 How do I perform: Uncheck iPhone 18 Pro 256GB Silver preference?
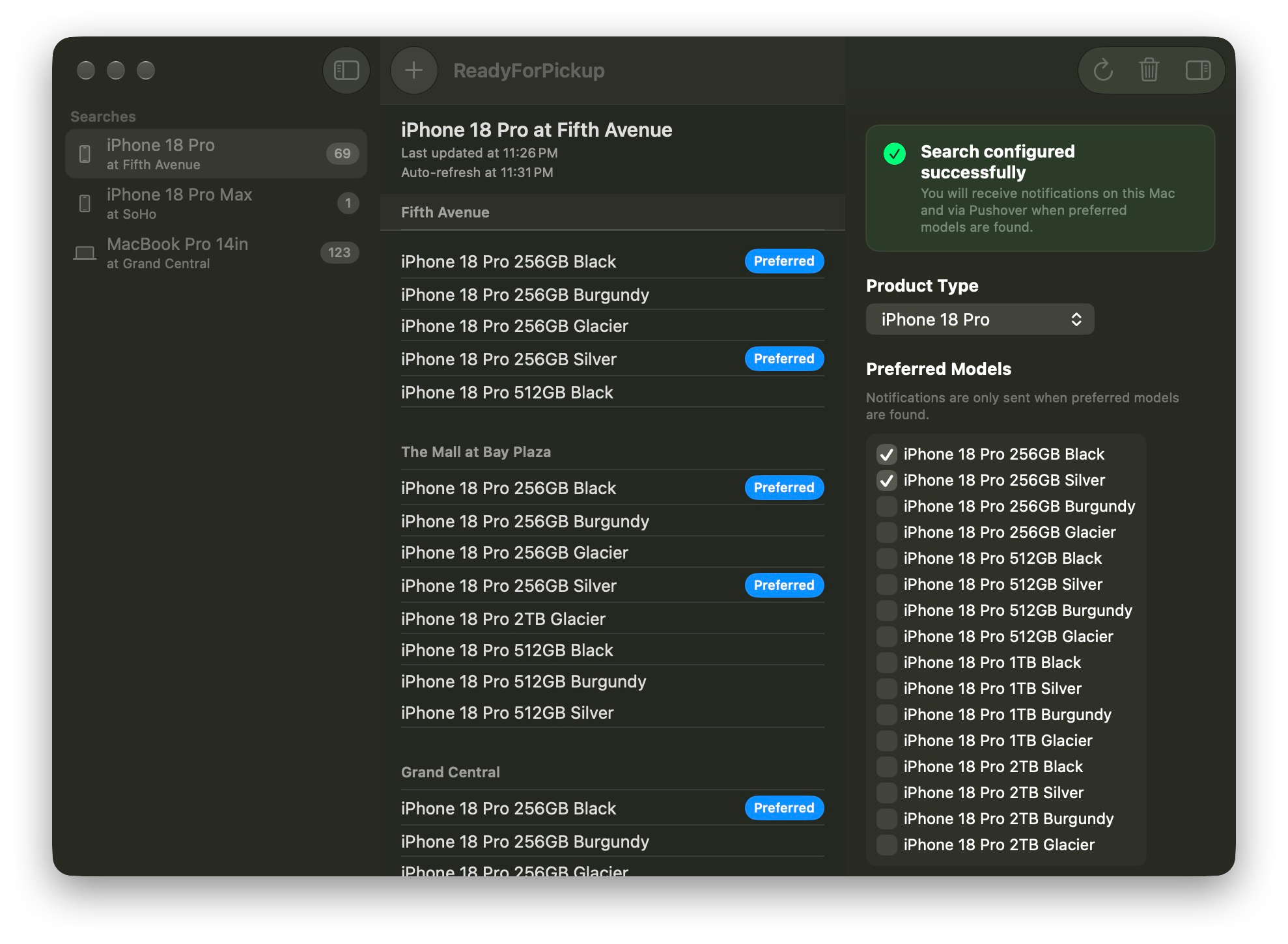886,480
